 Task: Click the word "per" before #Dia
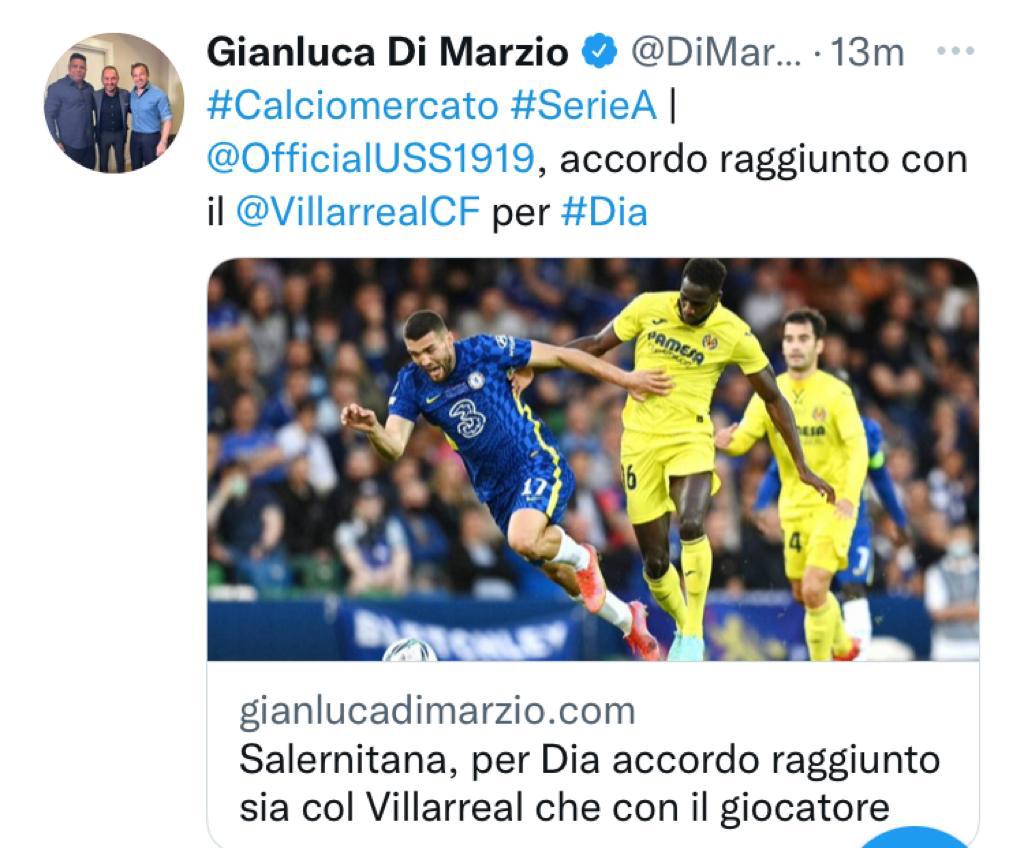click(x=520, y=213)
